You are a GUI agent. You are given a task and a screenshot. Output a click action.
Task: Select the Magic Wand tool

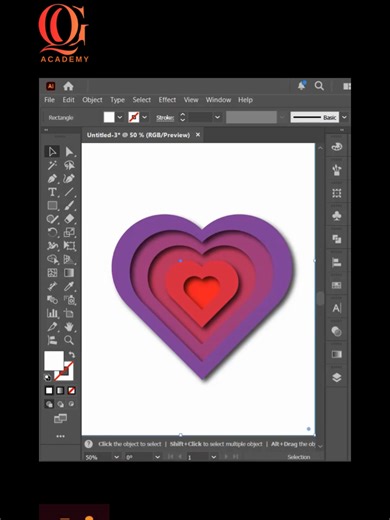pyautogui.click(x=52, y=165)
